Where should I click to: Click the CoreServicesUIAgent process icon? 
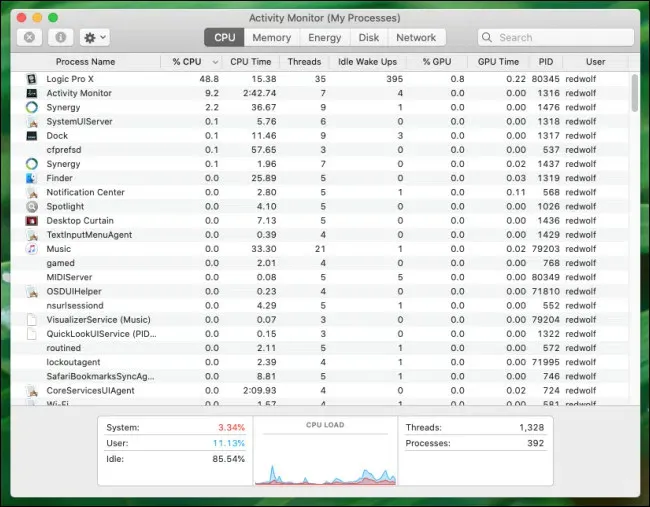point(32,391)
